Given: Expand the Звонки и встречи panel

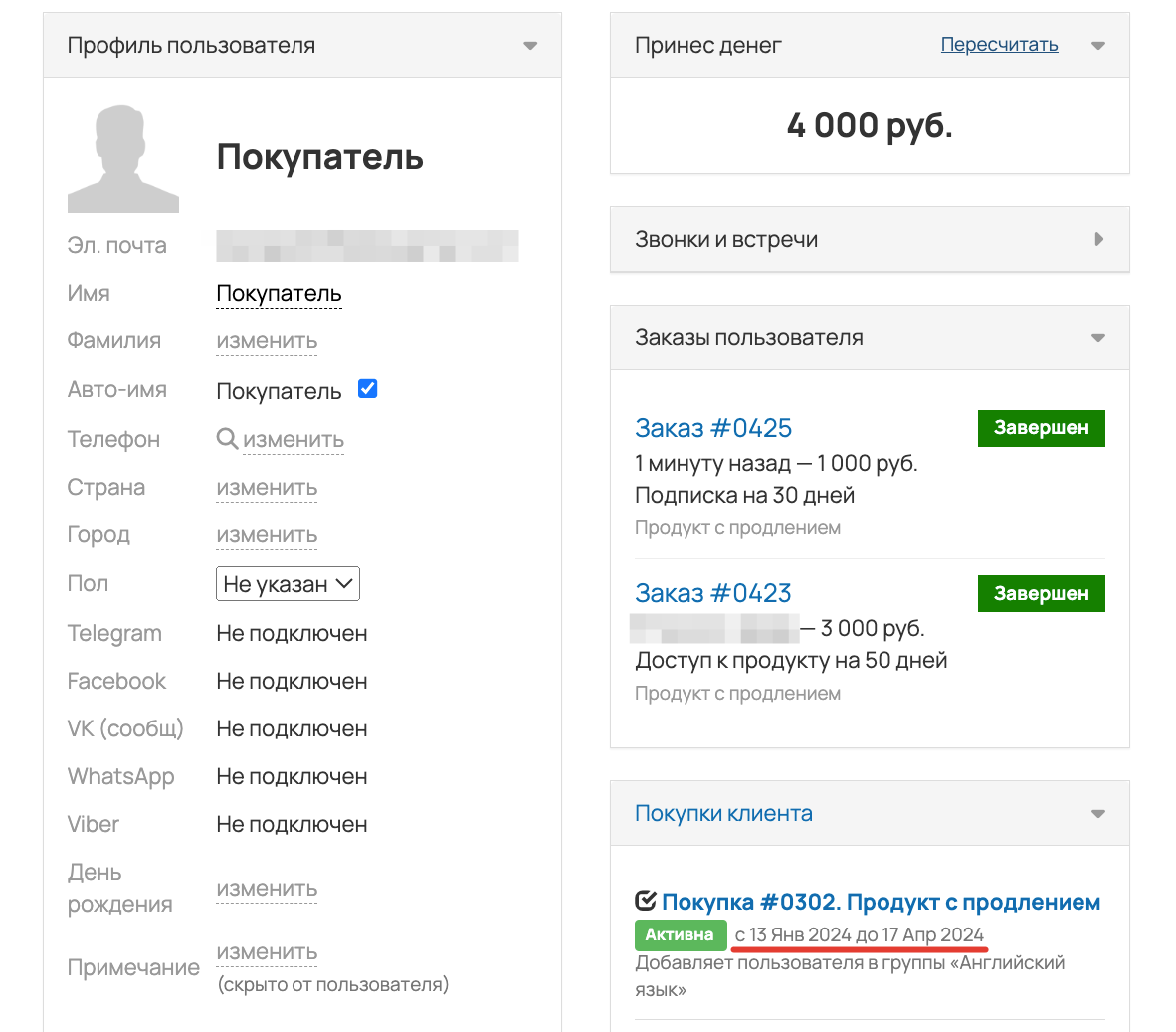Looking at the screenshot, I should pyautogui.click(x=1098, y=239).
